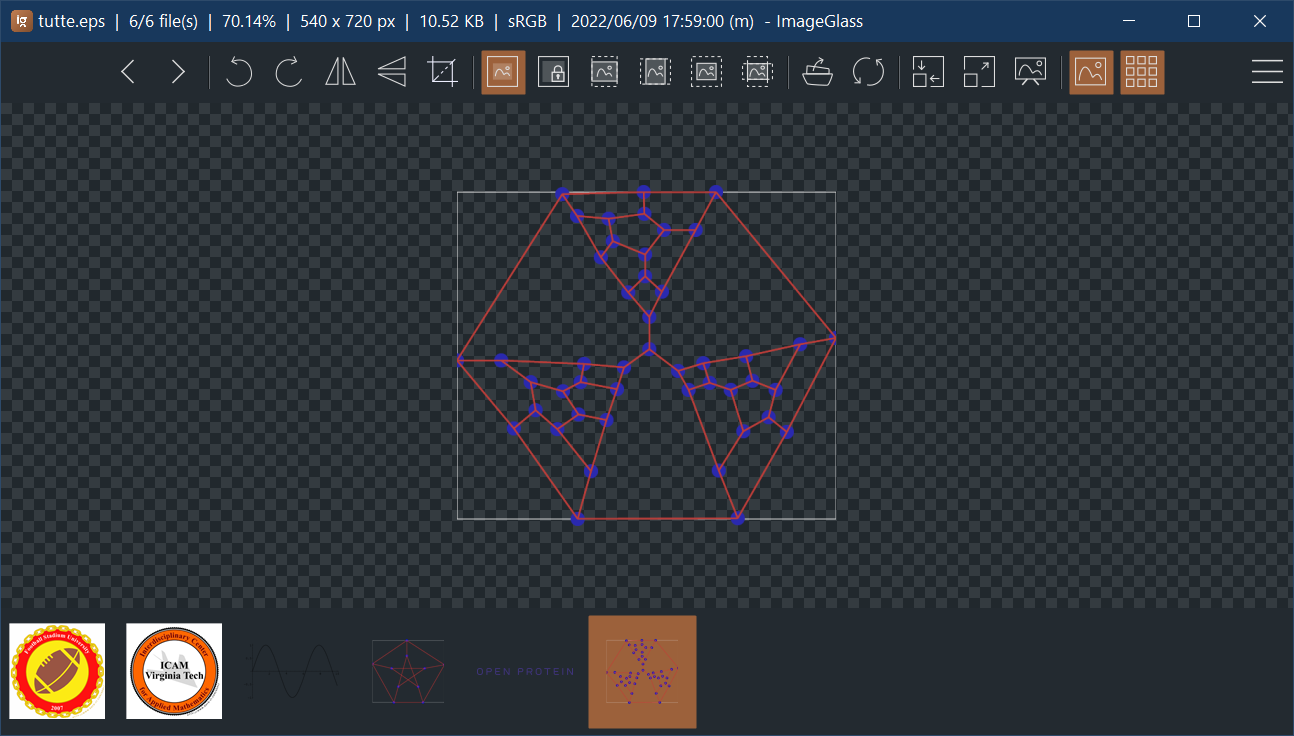Image resolution: width=1294 pixels, height=736 pixels.
Task: Click the 6/6 file(s) counter text
Action: [x=163, y=21]
